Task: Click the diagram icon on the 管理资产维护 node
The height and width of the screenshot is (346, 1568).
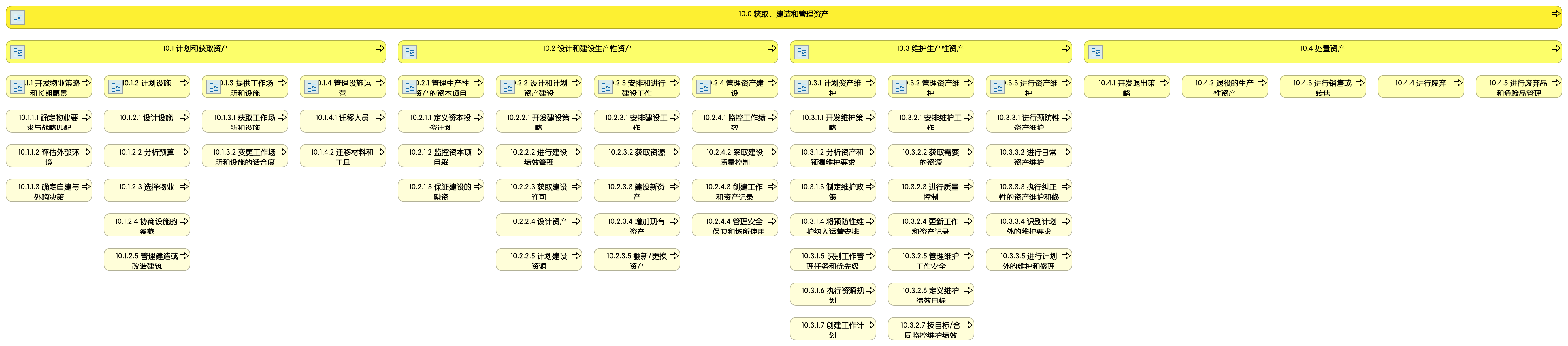Action: tap(900, 87)
